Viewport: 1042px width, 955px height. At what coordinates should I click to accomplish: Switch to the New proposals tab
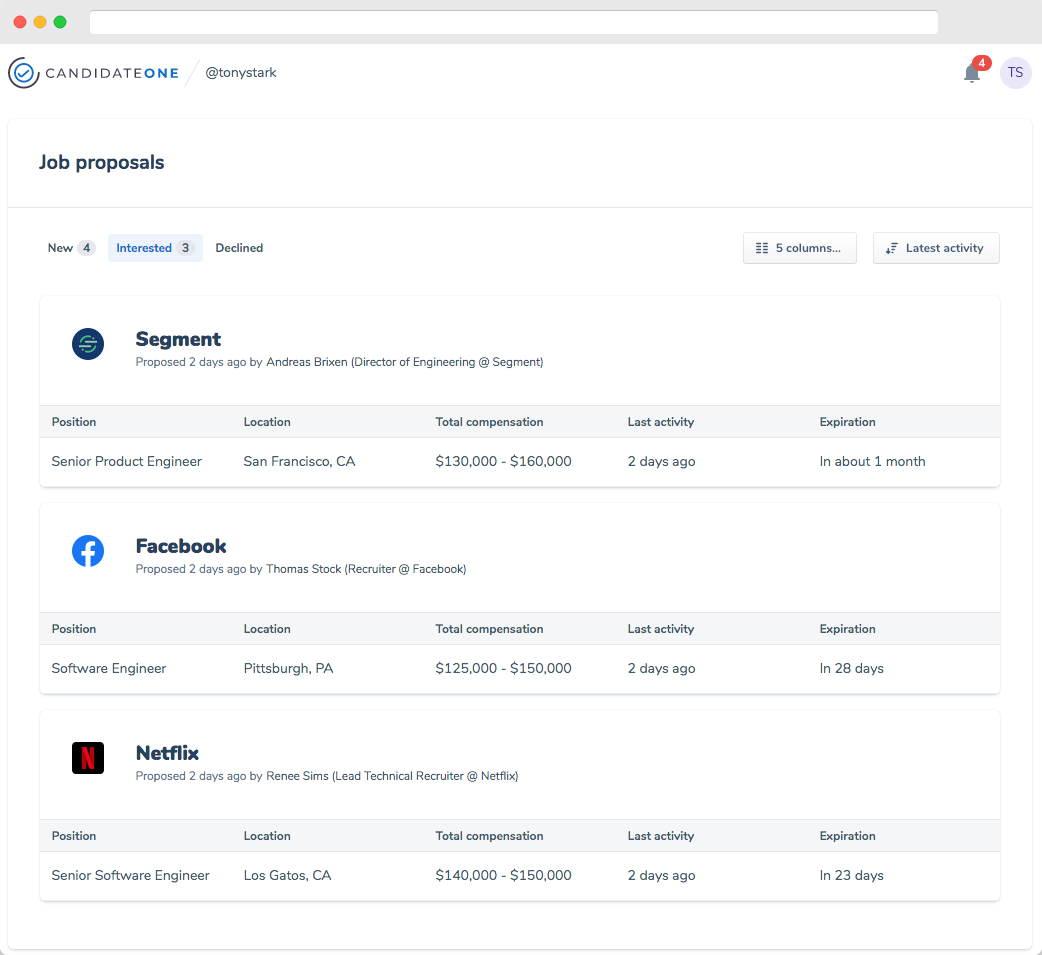(x=71, y=248)
